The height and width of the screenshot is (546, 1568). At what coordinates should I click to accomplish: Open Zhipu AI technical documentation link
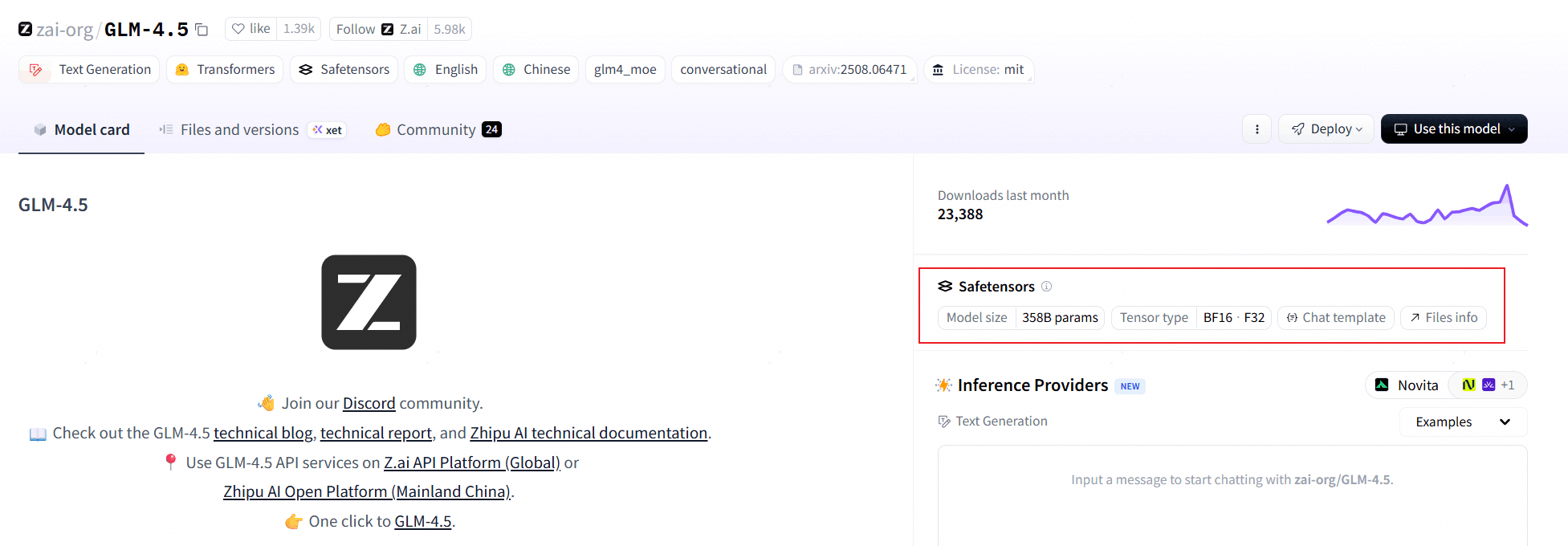[x=589, y=433]
